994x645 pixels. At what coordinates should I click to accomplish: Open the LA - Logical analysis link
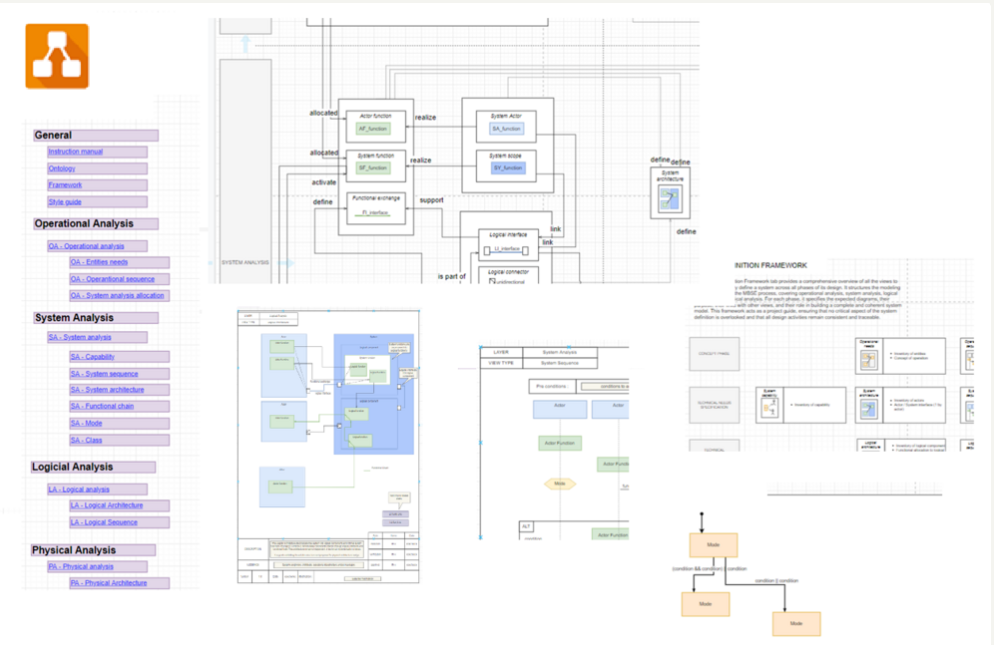tap(79, 490)
